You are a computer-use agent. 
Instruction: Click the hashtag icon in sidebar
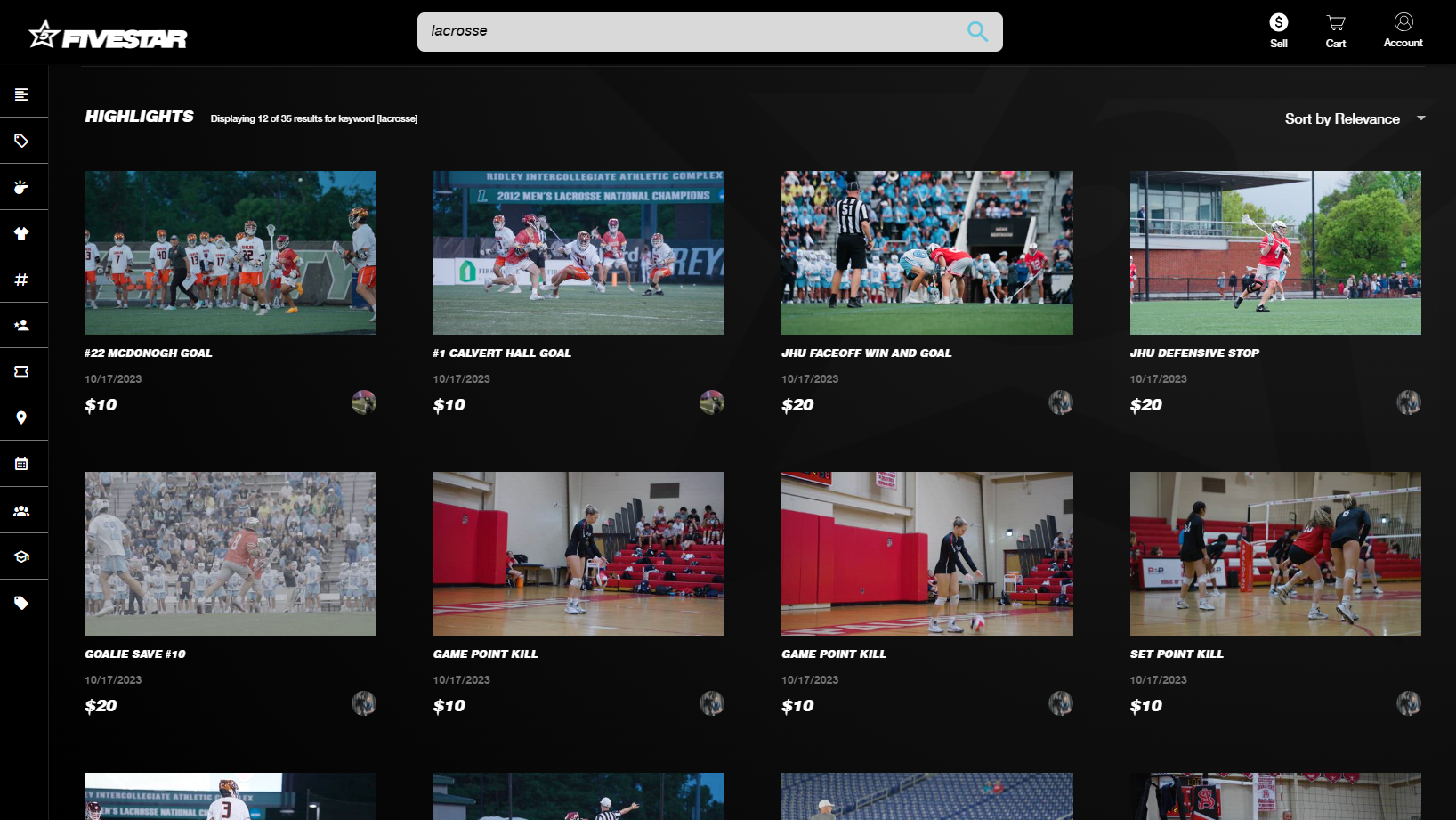point(21,280)
